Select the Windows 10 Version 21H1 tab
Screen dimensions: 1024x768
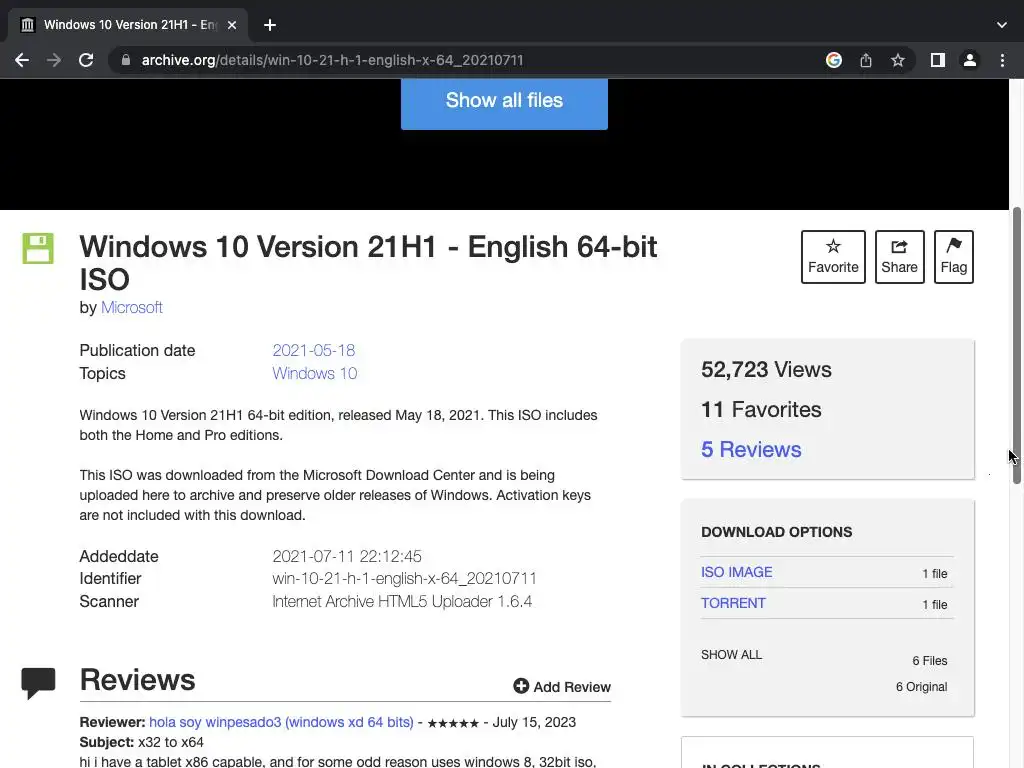pos(127,25)
